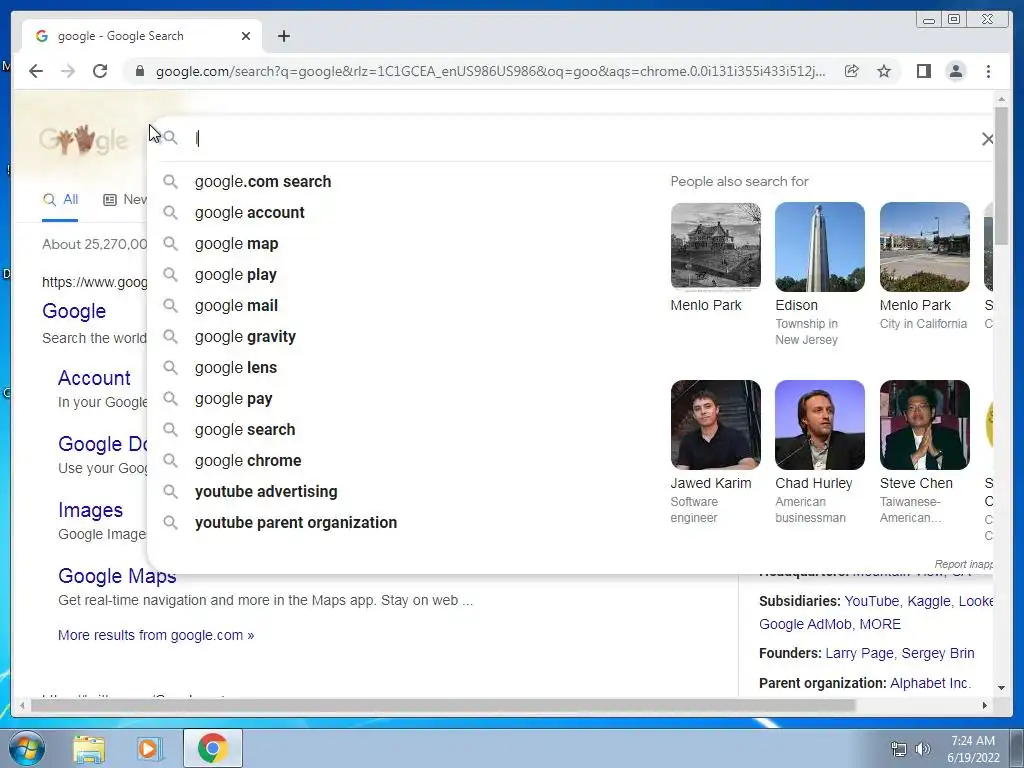Open the YouTube subsidiary link

871,601
